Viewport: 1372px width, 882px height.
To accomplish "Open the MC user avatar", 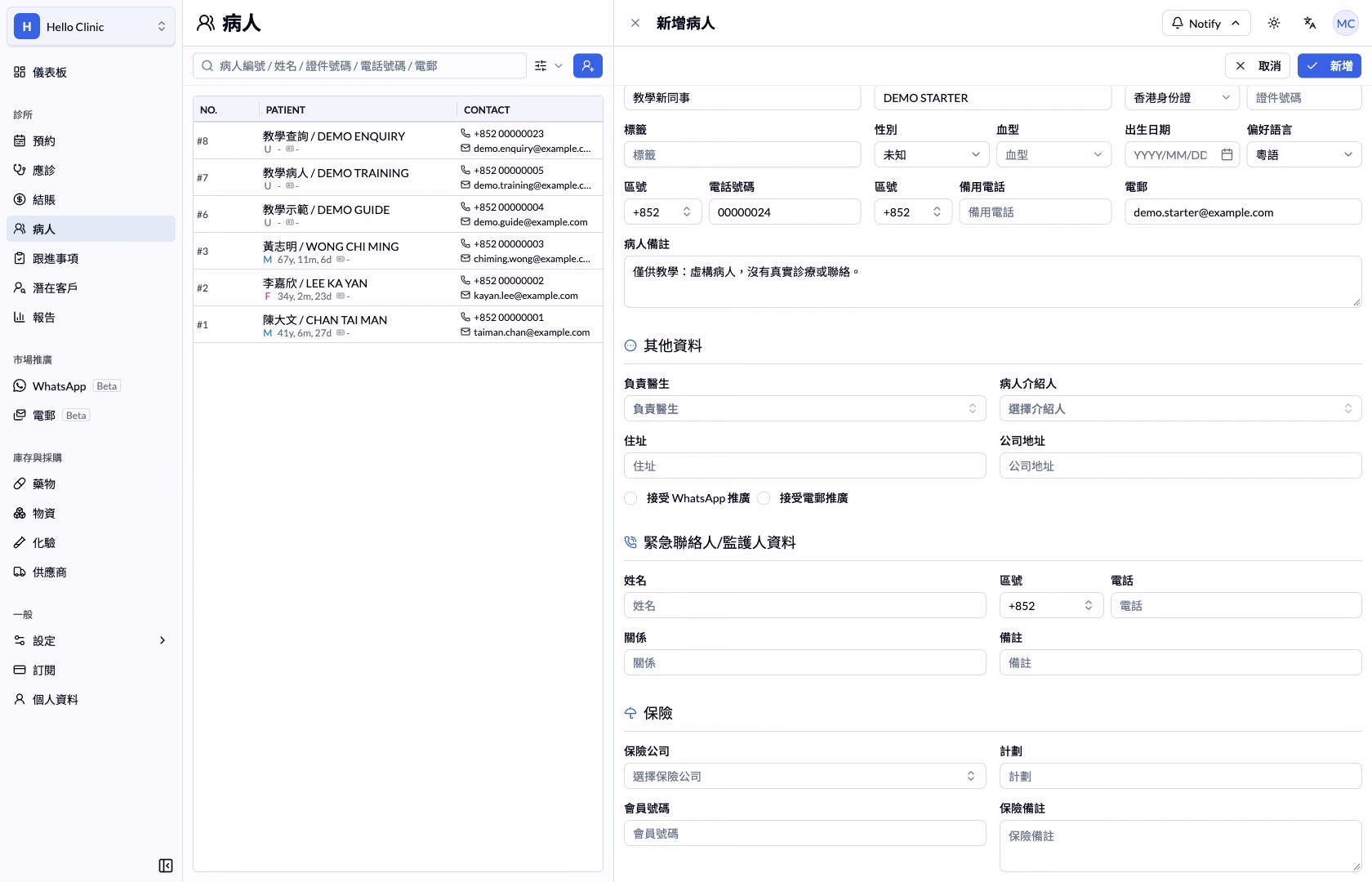I will point(1345,23).
